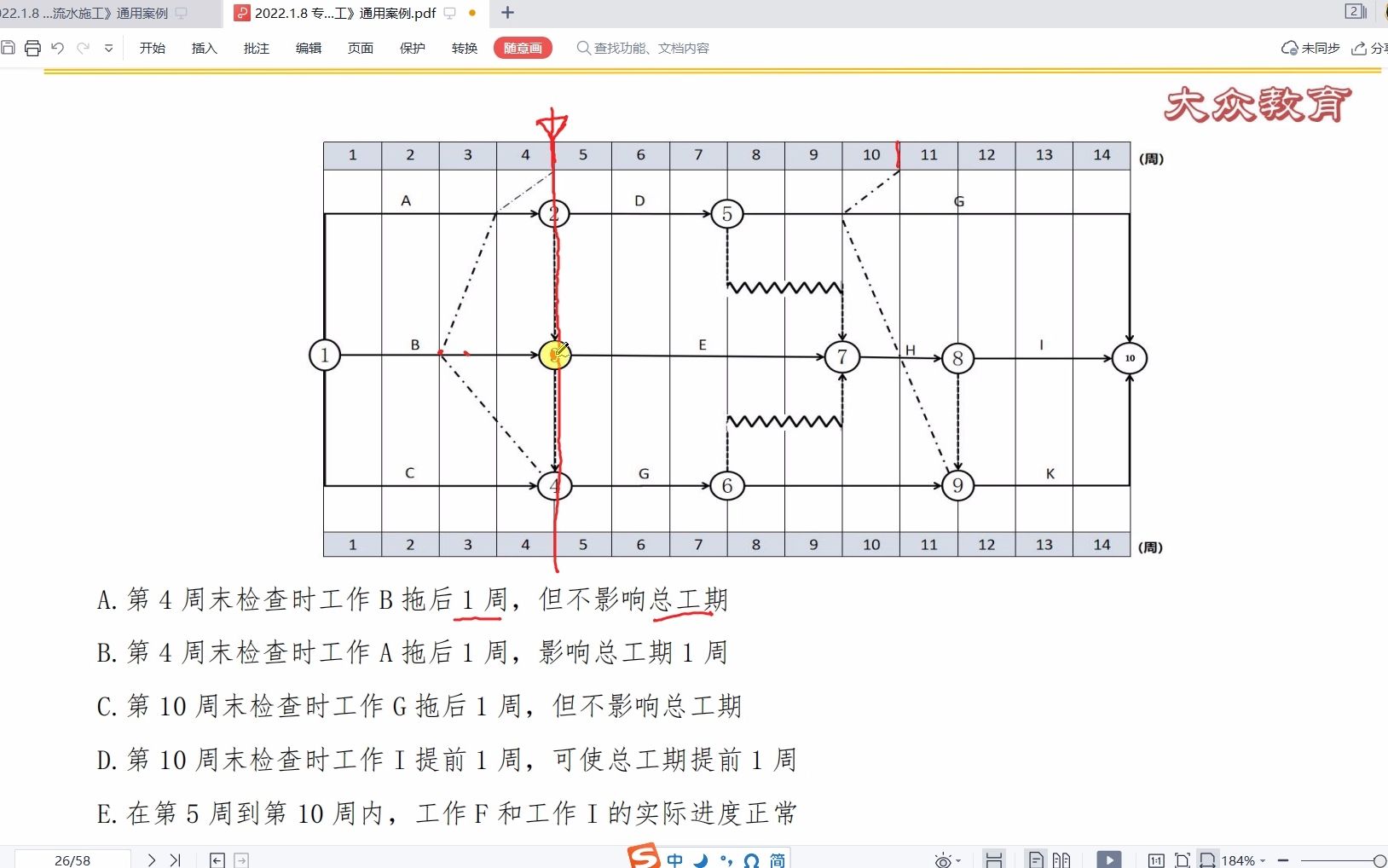Toggle the moon half-width input icon
This screenshot has width=1388, height=868.
701,859
